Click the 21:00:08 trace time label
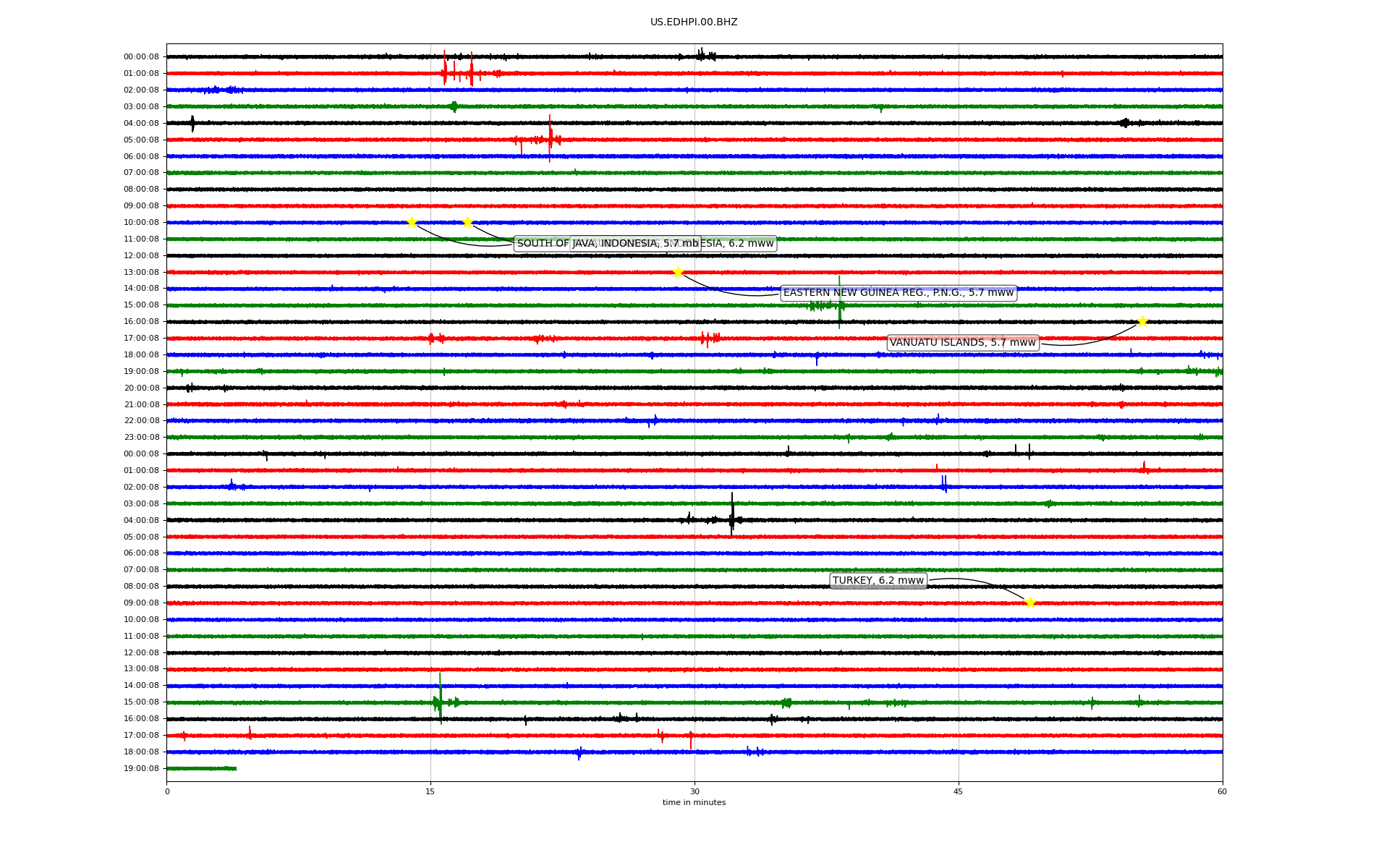The height and width of the screenshot is (868, 1389). [141, 404]
